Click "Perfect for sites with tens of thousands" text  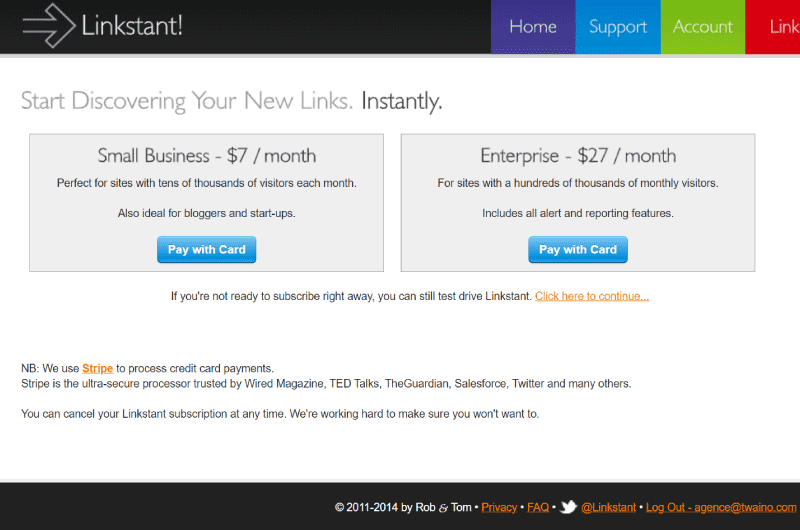(207, 183)
